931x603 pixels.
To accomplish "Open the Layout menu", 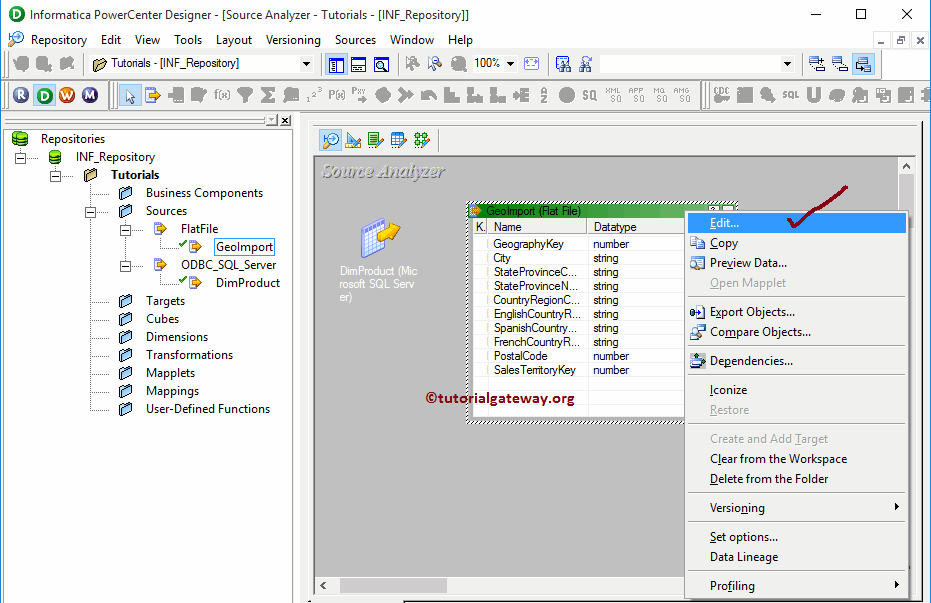I will pos(233,40).
